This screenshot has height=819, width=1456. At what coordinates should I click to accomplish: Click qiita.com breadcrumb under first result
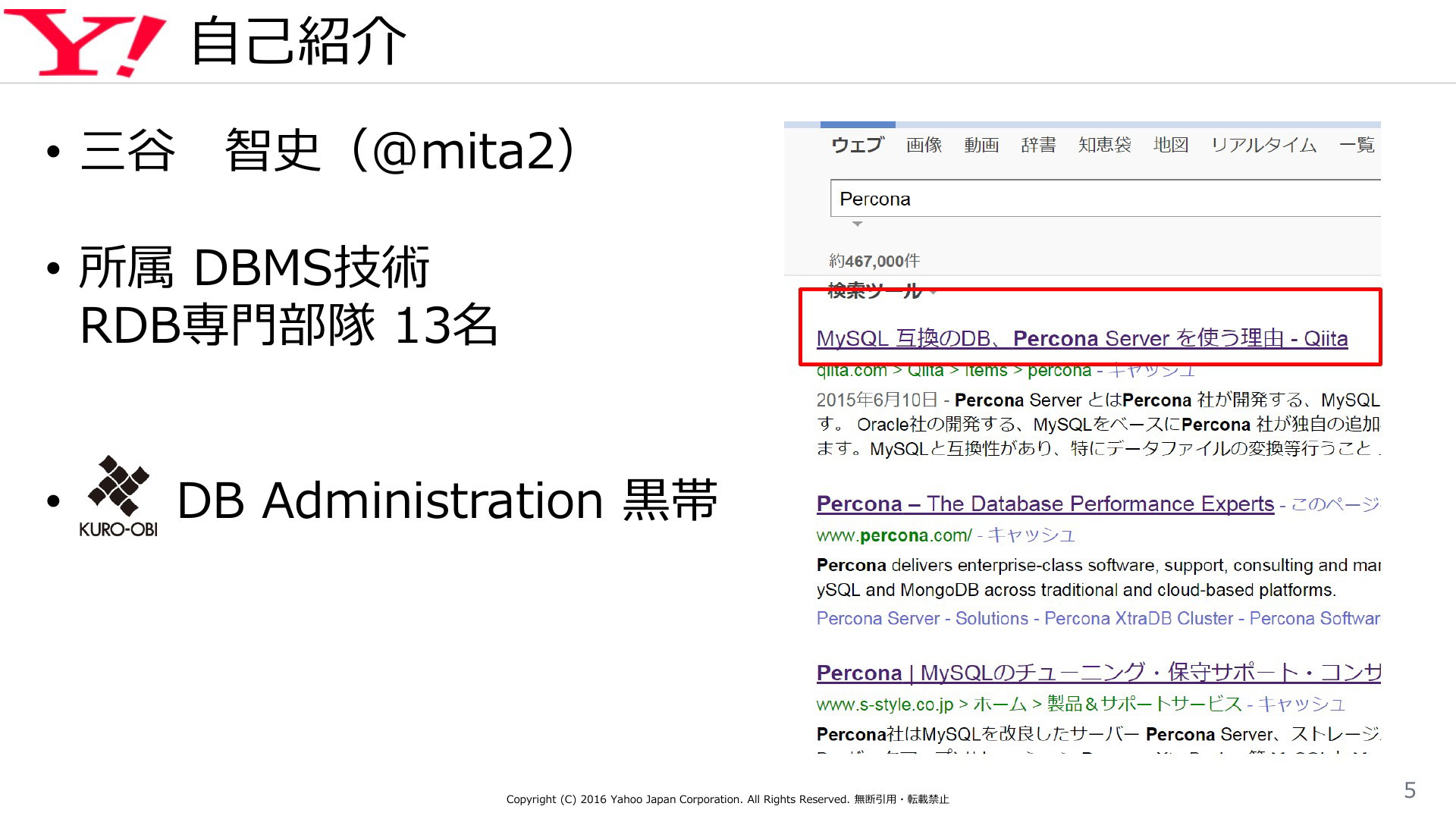pyautogui.click(x=852, y=371)
